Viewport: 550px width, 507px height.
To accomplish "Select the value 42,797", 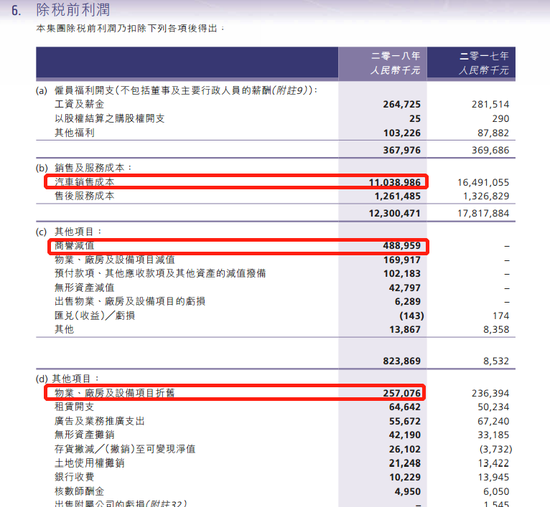I will coord(404,288).
